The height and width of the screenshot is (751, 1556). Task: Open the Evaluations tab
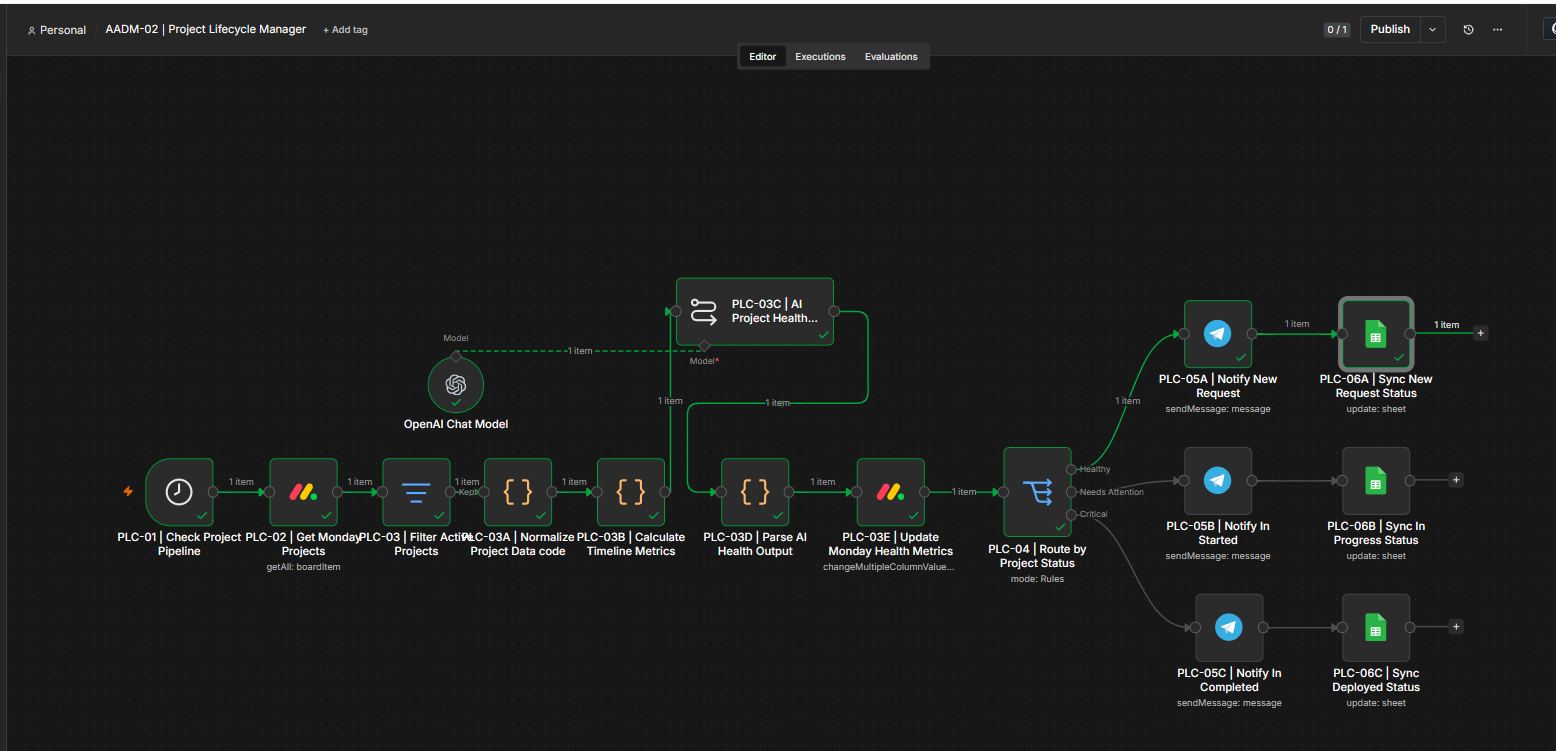tap(891, 57)
